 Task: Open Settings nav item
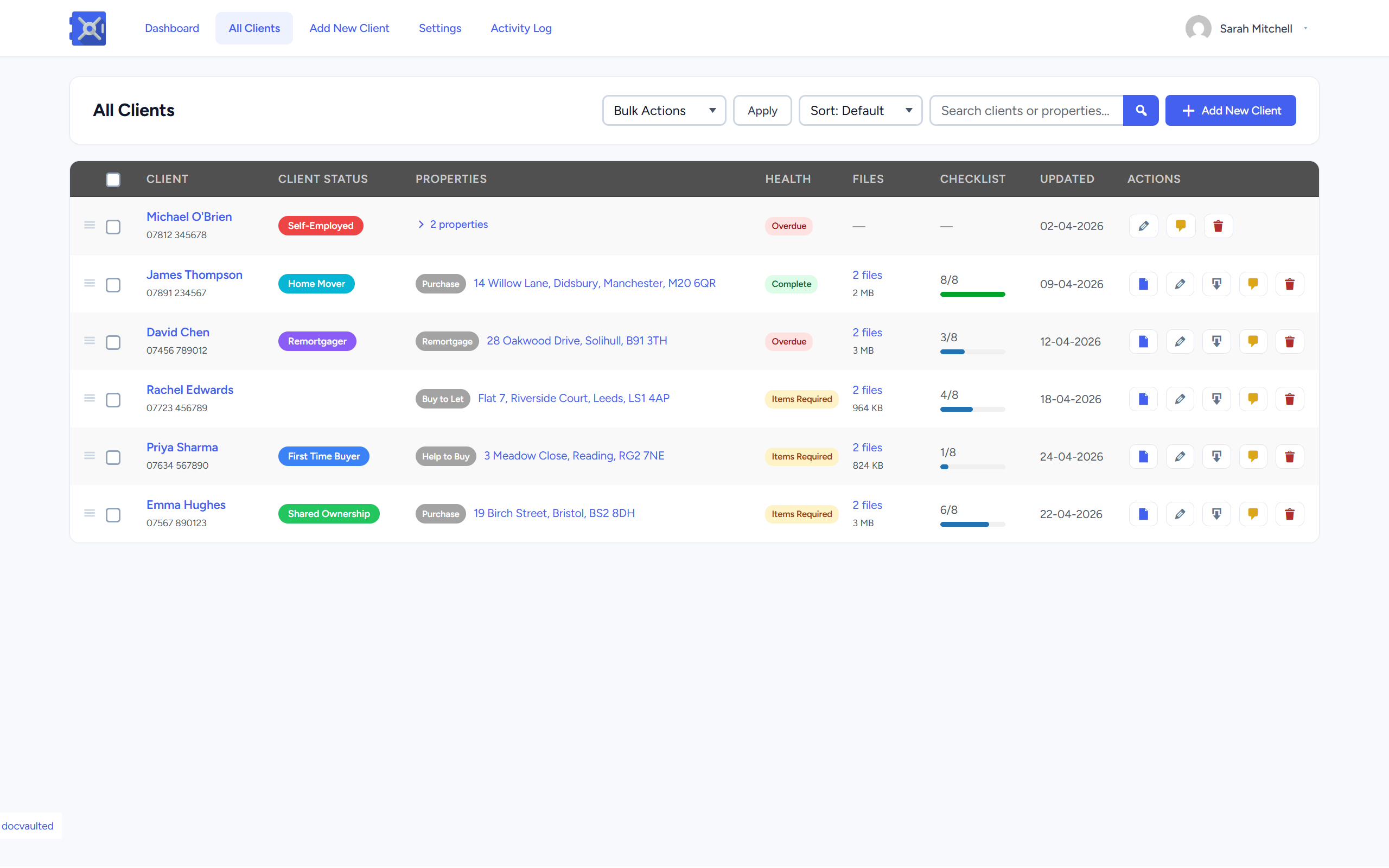439,28
